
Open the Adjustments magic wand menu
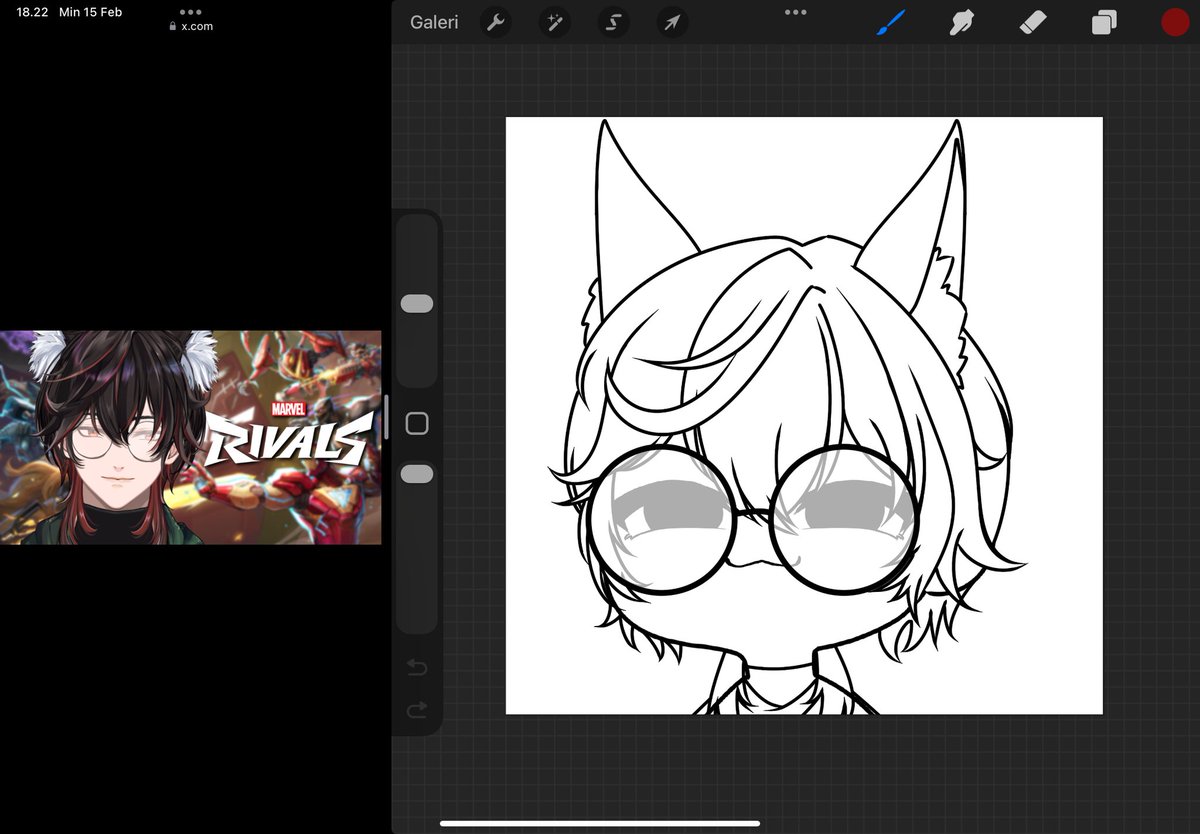pyautogui.click(x=555, y=21)
